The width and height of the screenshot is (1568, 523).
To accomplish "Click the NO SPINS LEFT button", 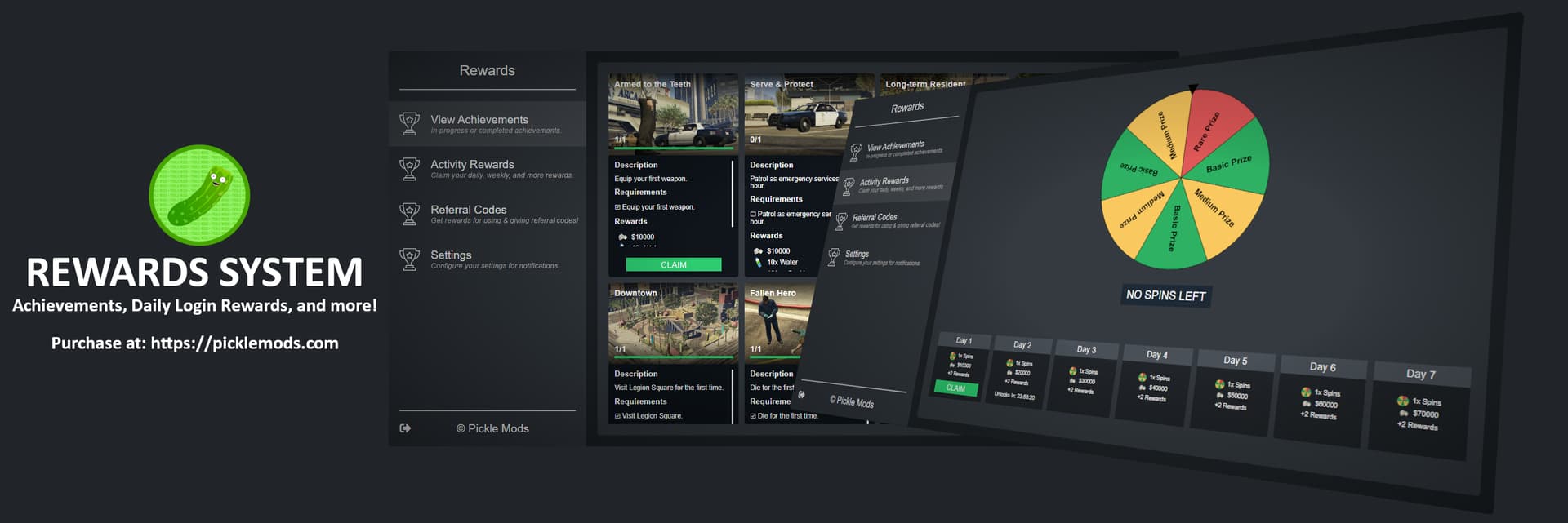I will click(x=1165, y=295).
